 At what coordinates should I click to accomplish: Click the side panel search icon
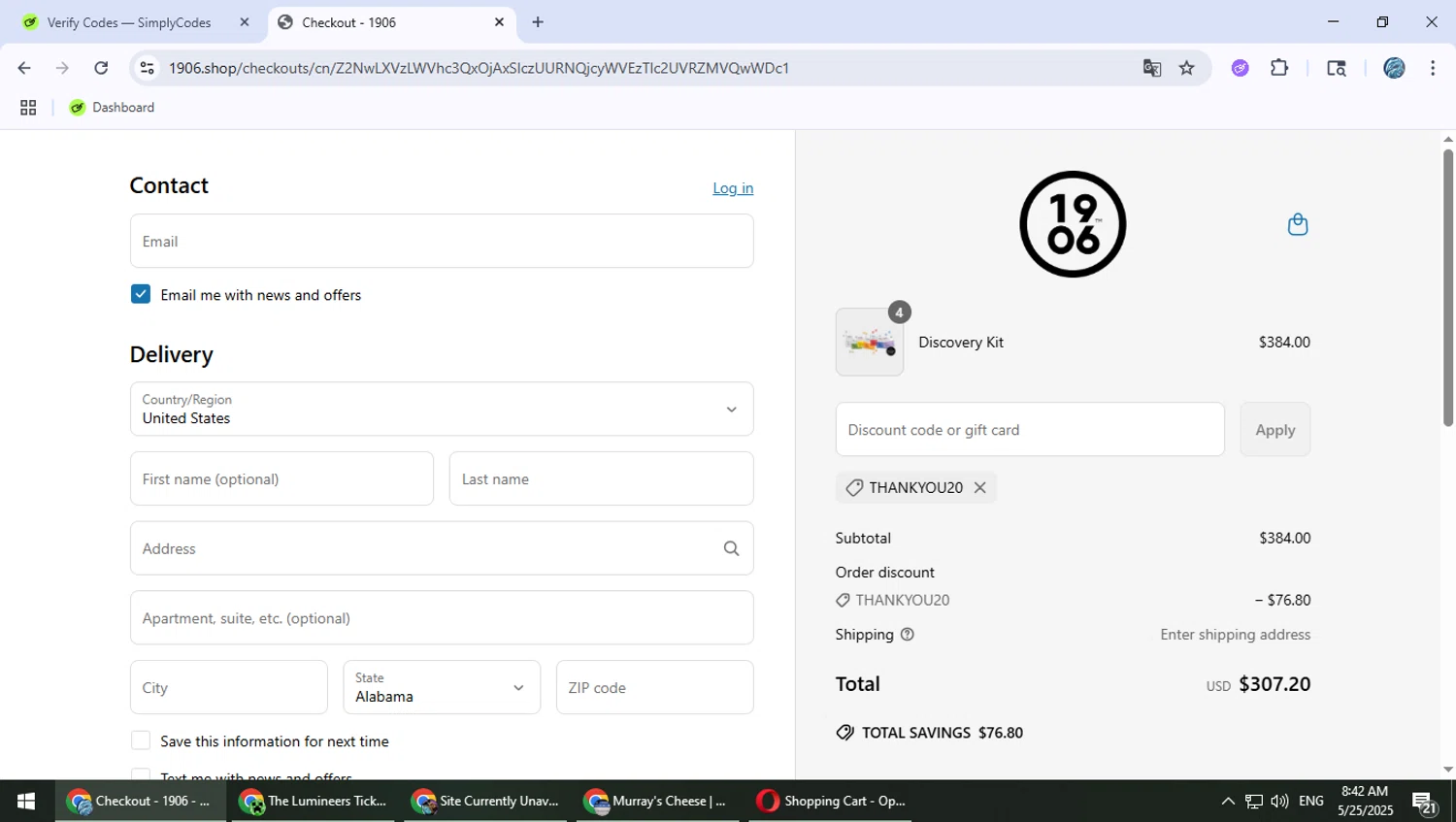(x=1337, y=68)
